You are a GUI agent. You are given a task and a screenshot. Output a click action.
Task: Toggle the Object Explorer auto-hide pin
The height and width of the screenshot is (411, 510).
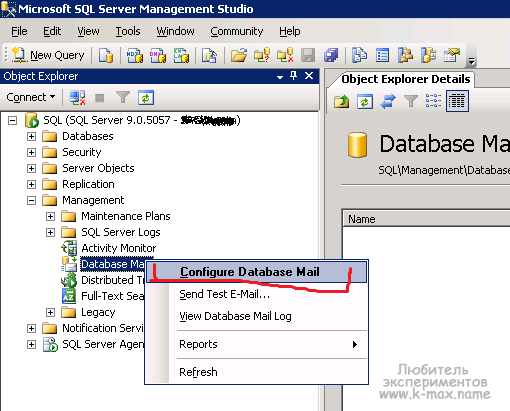pyautogui.click(x=294, y=76)
